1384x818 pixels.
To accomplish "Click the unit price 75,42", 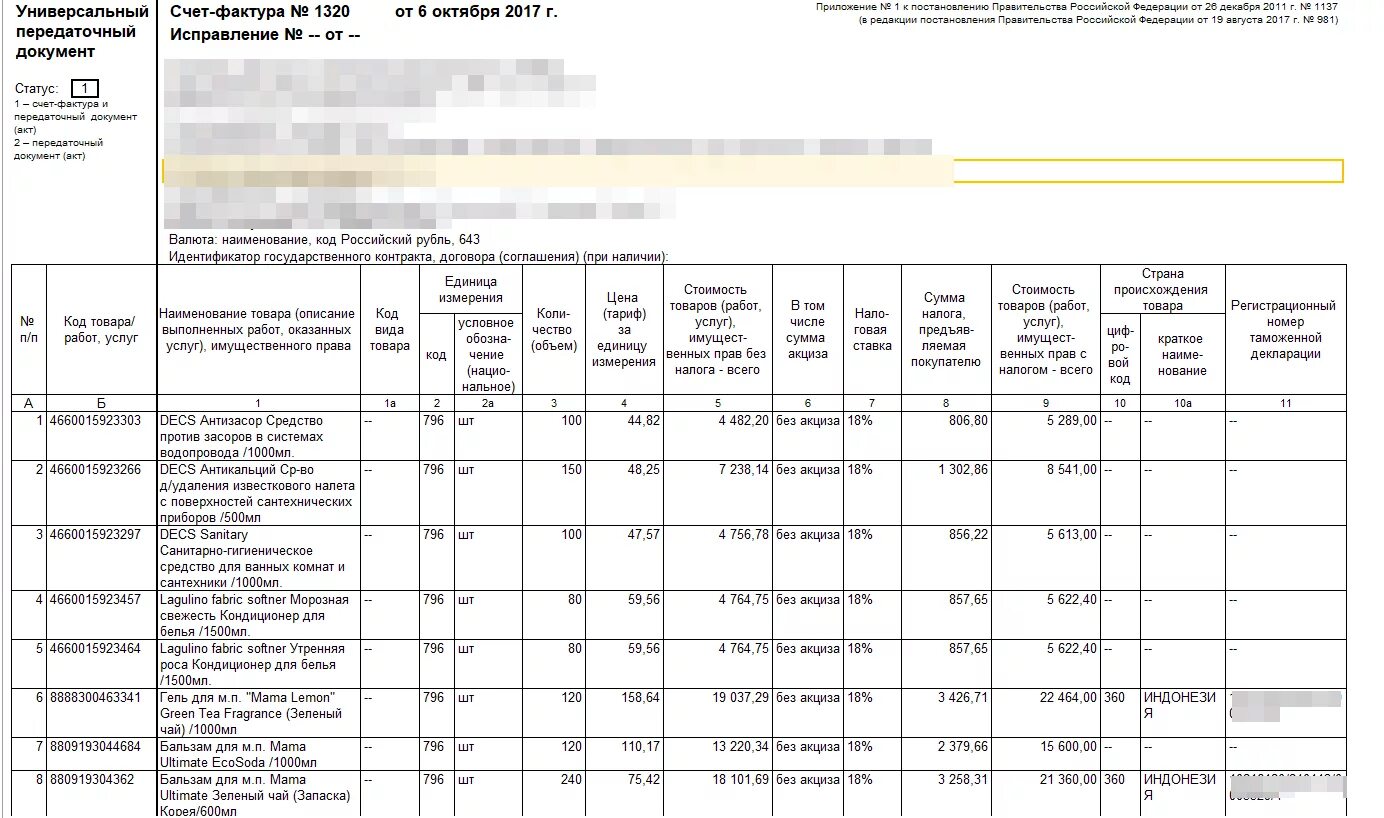I will tap(643, 780).
